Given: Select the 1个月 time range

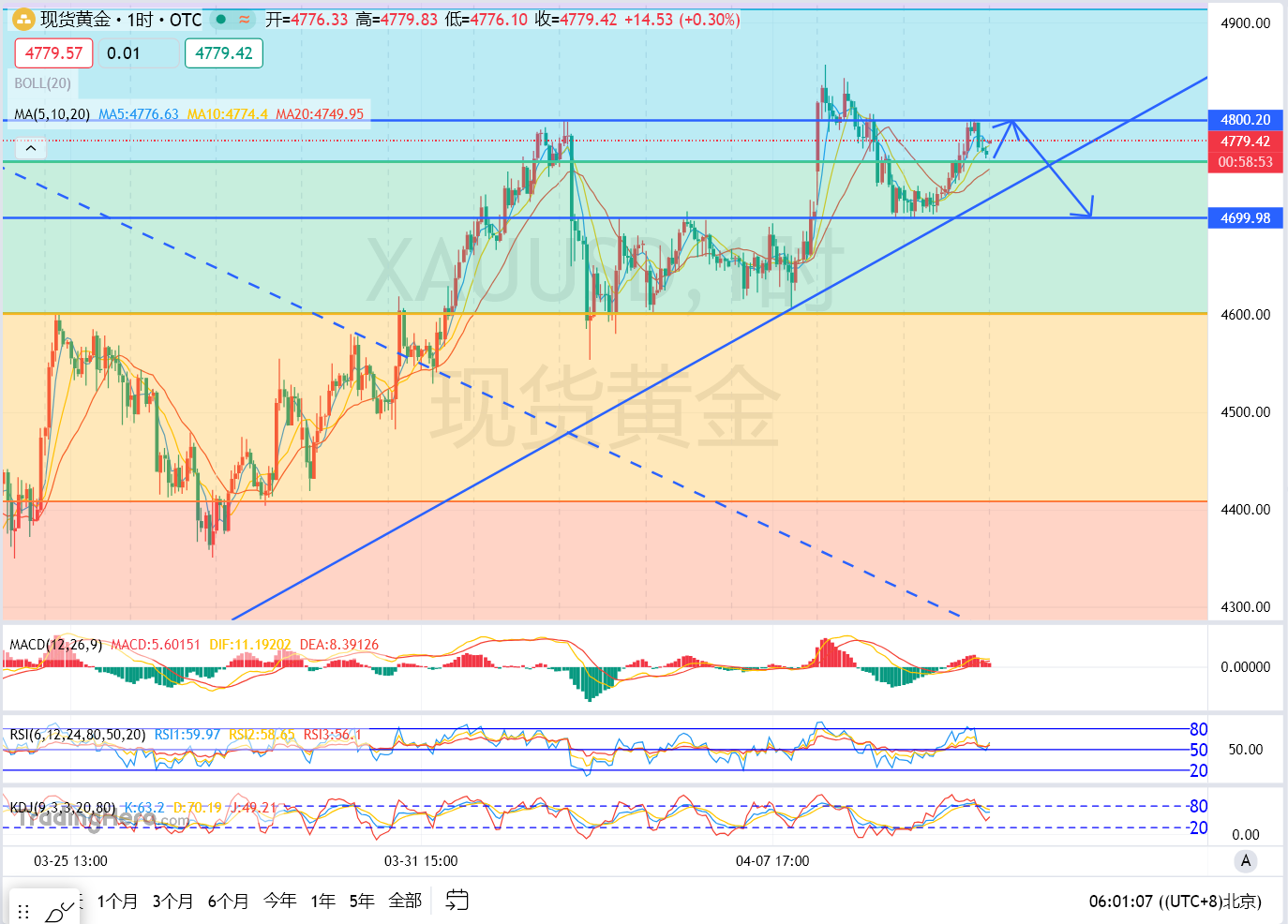Looking at the screenshot, I should click(x=117, y=901).
